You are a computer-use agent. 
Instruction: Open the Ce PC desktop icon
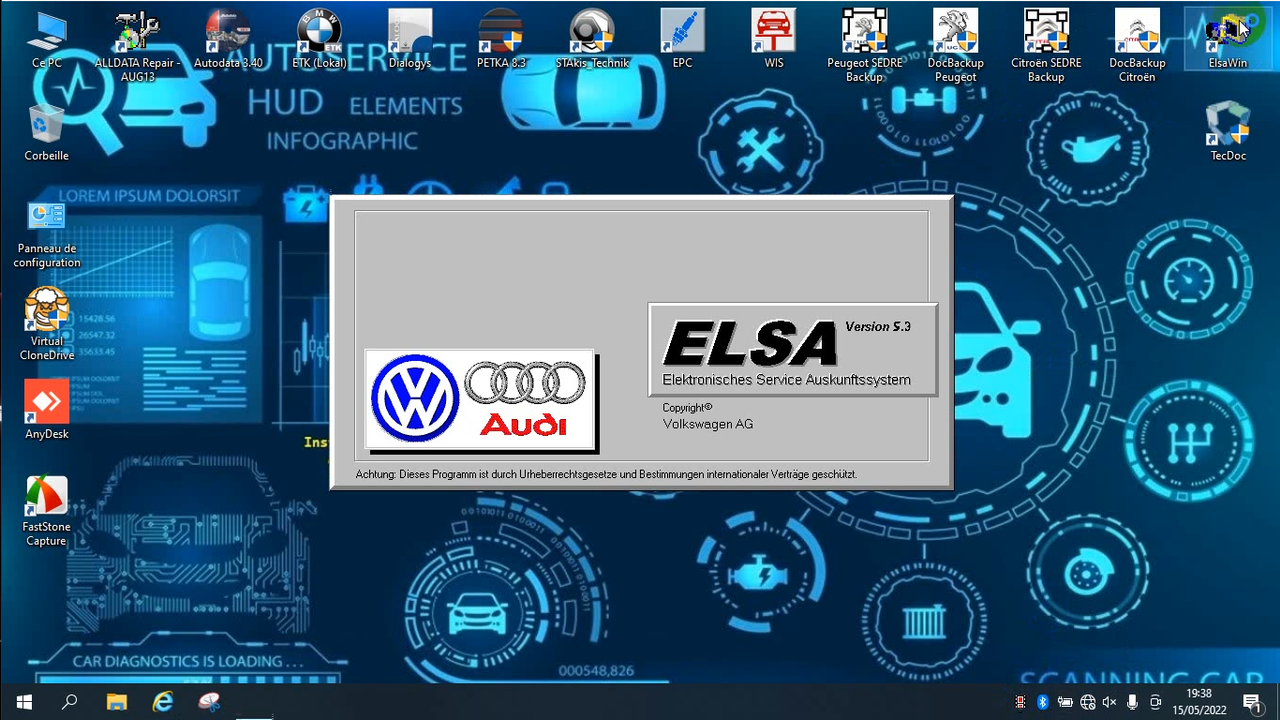point(46,40)
